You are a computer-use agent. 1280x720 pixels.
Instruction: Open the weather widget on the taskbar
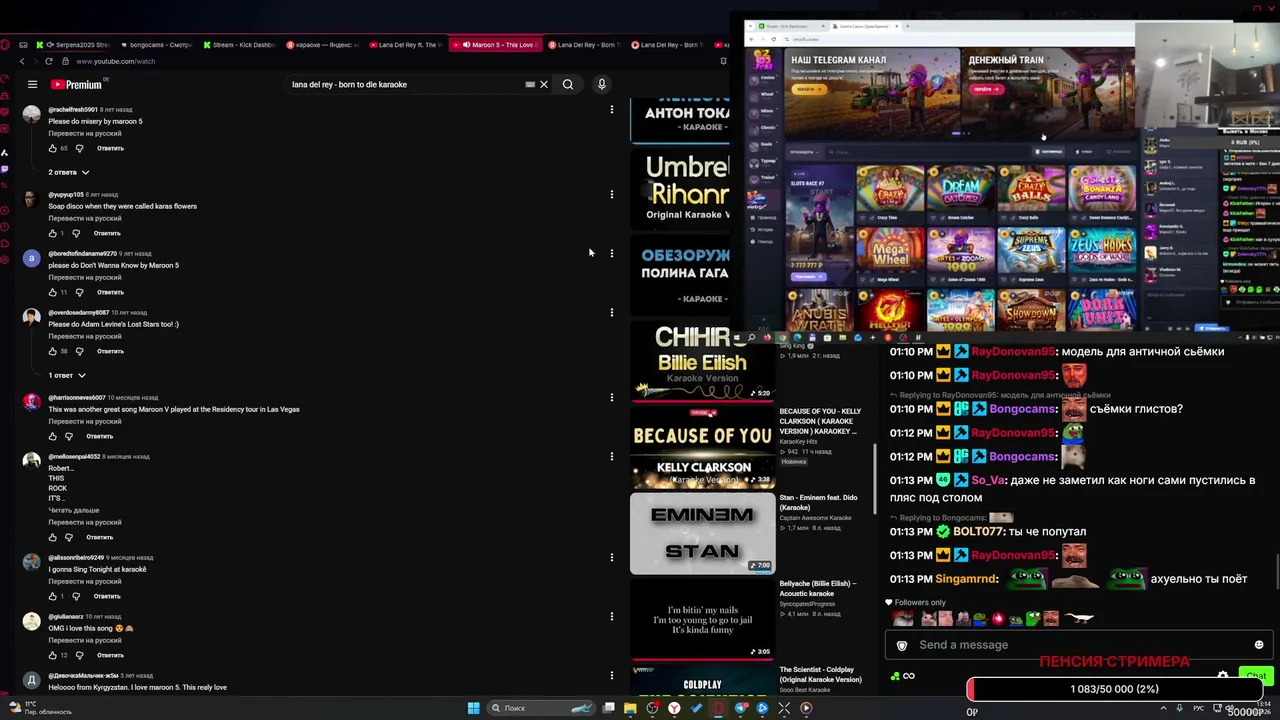click(x=40, y=708)
